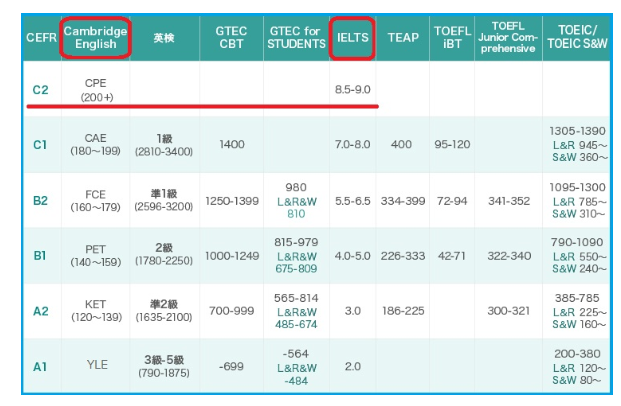Image resolution: width=621 pixels, height=406 pixels.
Task: Click the TOEFL Junior 322-340 value
Action: pyautogui.click(x=509, y=256)
